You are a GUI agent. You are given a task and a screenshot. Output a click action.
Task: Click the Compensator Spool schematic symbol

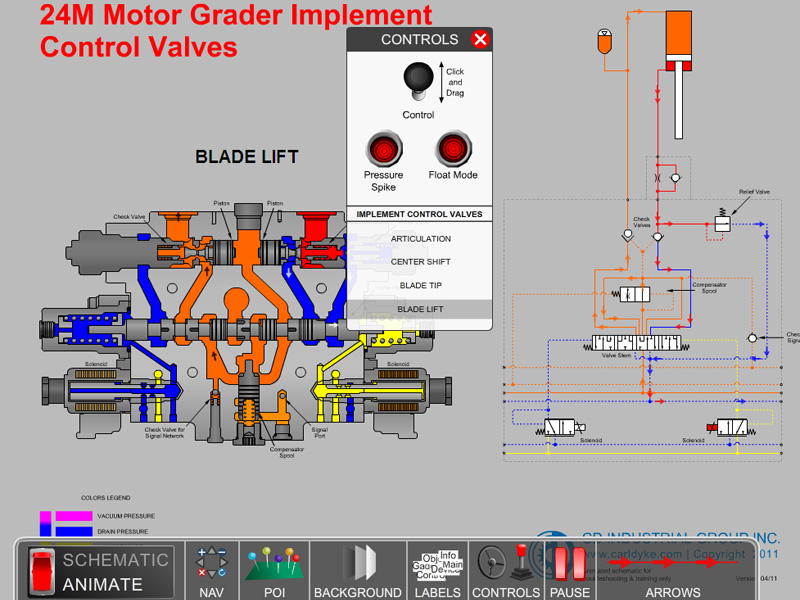(x=634, y=294)
